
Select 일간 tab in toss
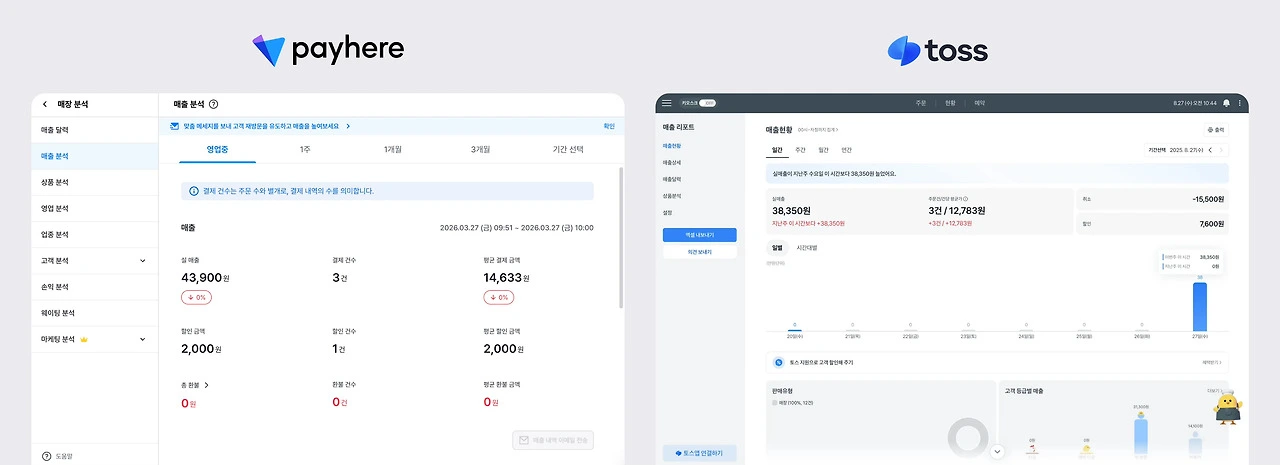pos(776,150)
